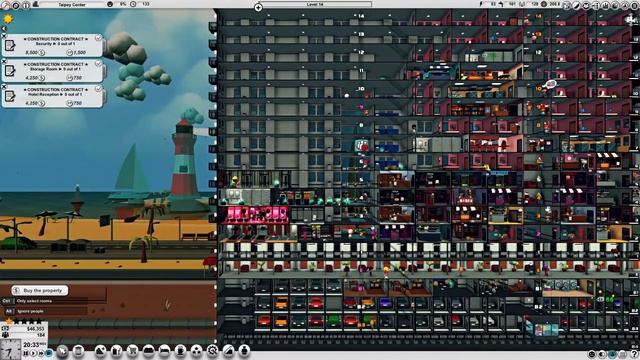640x360 pixels.
Task: Open the last round icon top-right
Action: tap(635, 5)
